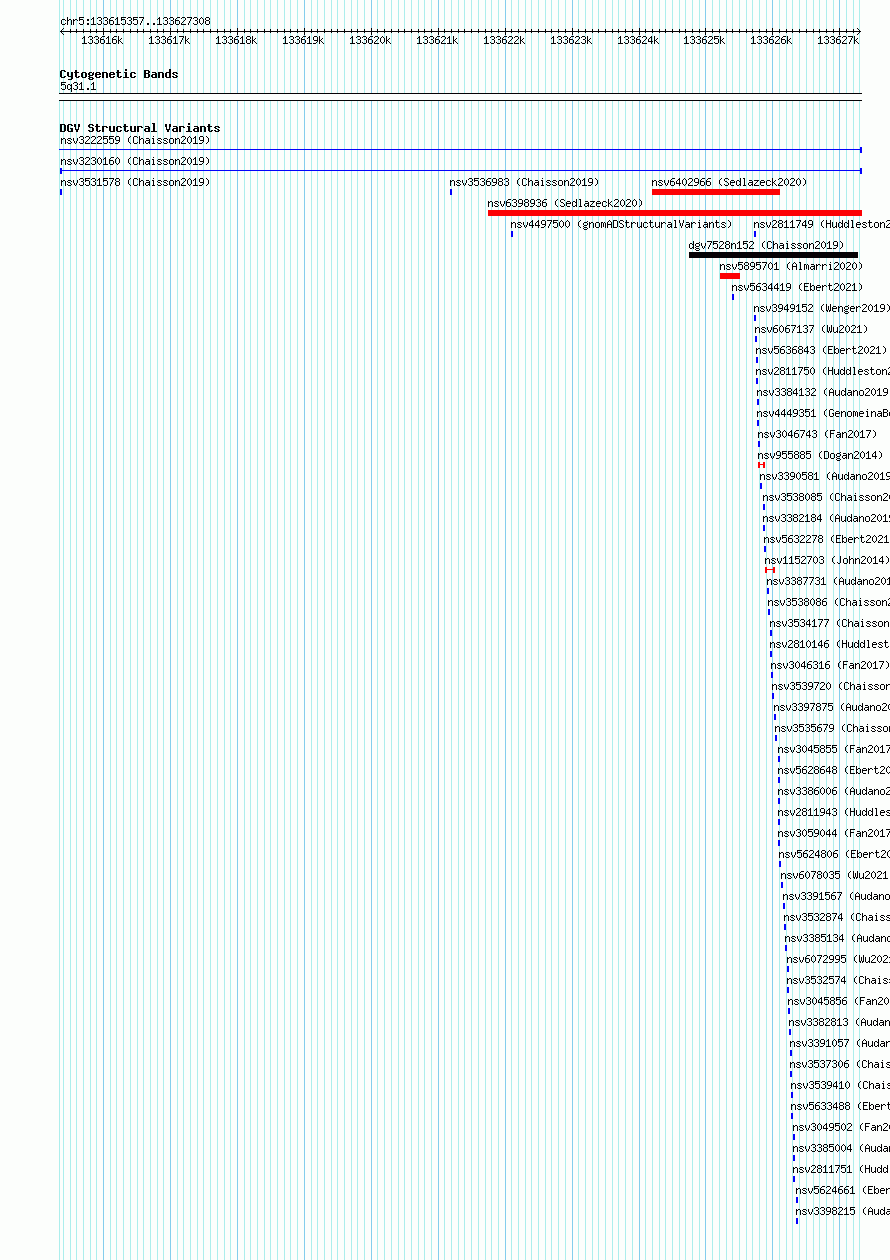The height and width of the screenshot is (1260, 890).
Task: Select nsv3538085 Chaisson label
Action: 826,497
